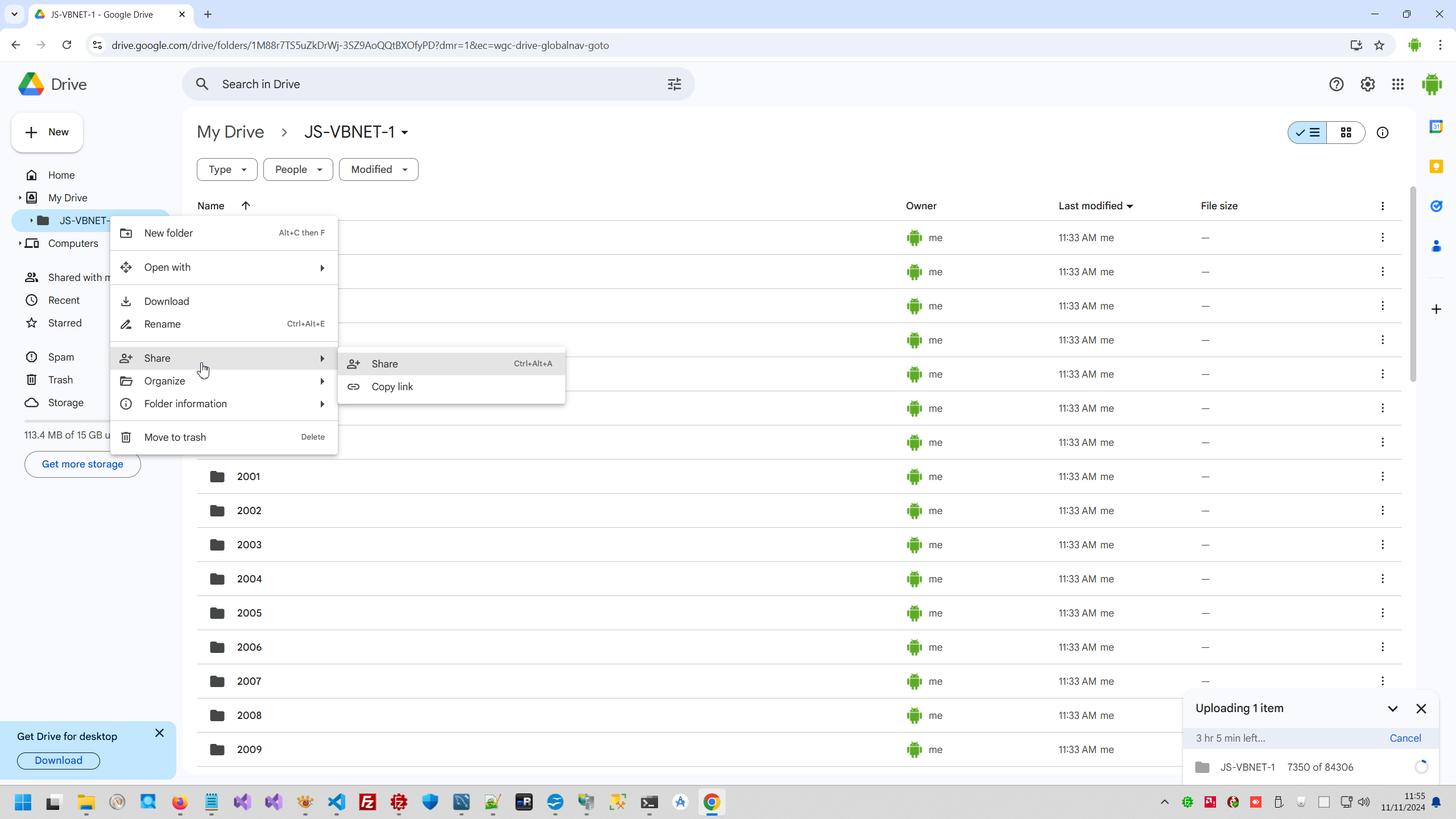Open Drive settings gear icon
1456x819 pixels.
[x=1367, y=84]
